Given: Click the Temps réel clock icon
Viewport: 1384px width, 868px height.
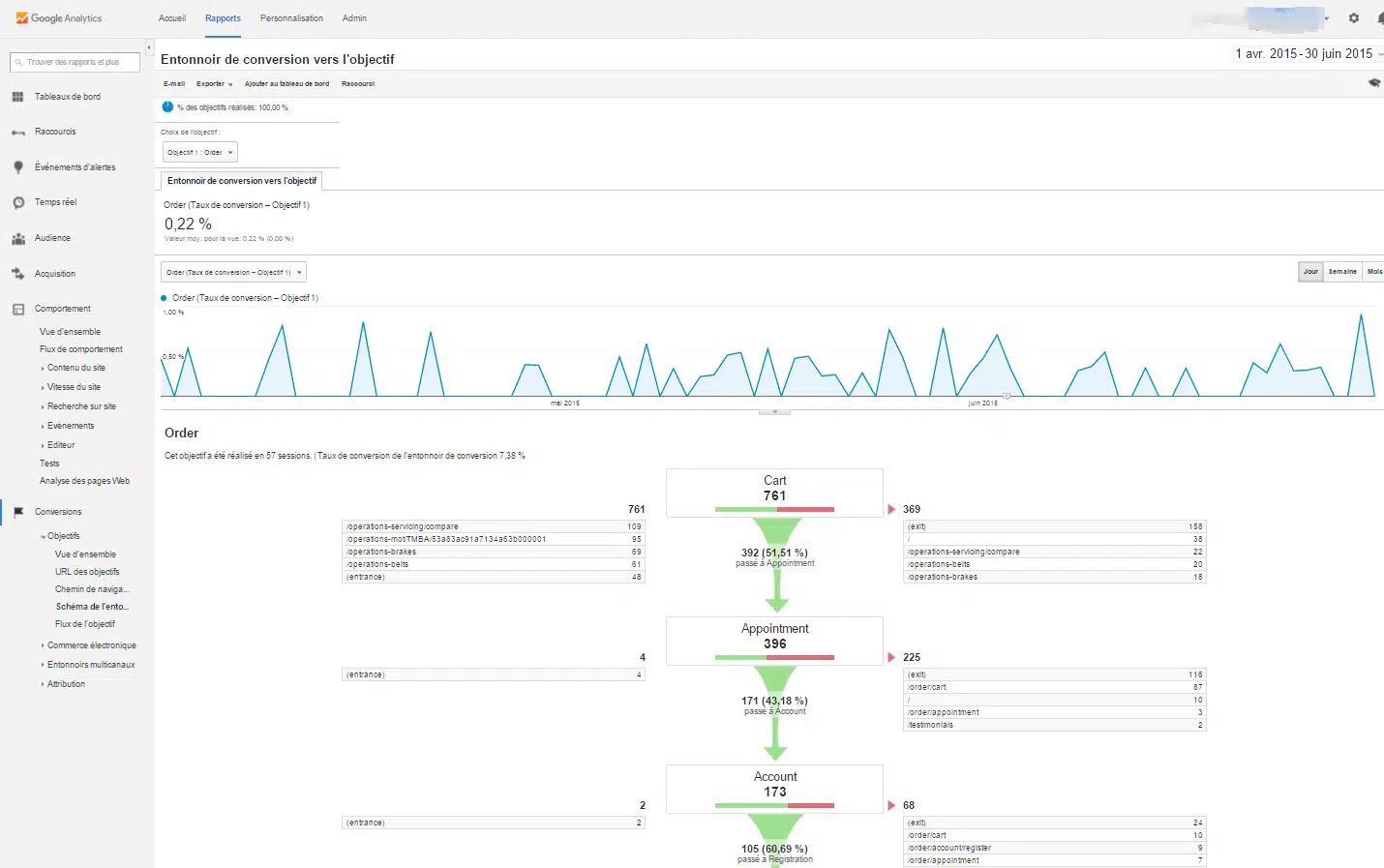Looking at the screenshot, I should [x=17, y=203].
